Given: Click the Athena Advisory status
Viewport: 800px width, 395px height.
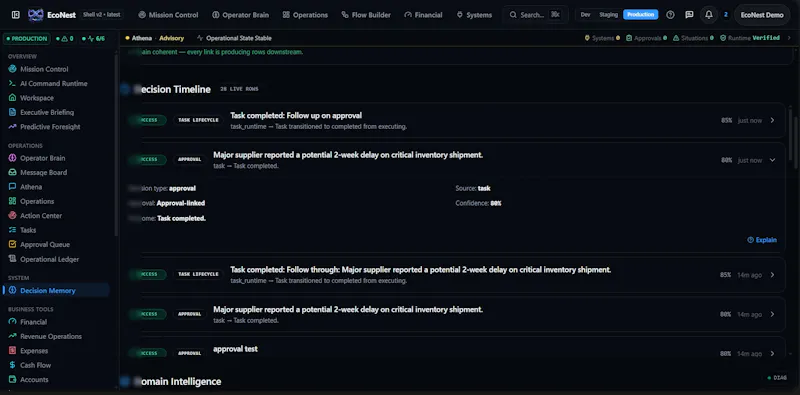Looking at the screenshot, I should click(x=155, y=38).
